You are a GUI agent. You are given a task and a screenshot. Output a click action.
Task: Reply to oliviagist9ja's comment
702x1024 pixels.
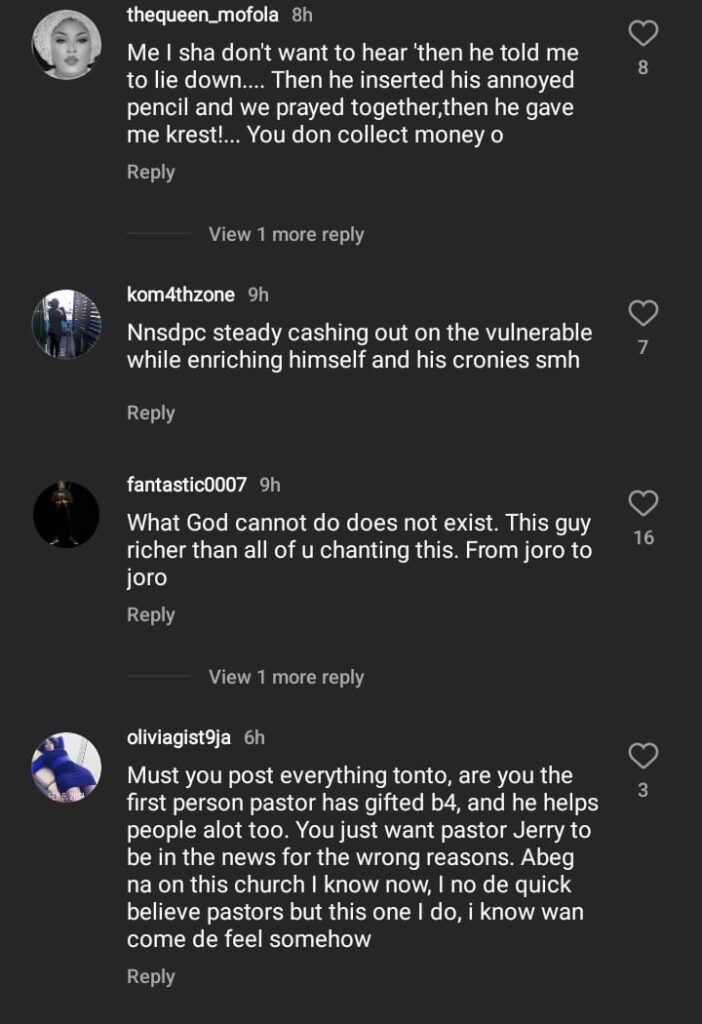pos(151,977)
